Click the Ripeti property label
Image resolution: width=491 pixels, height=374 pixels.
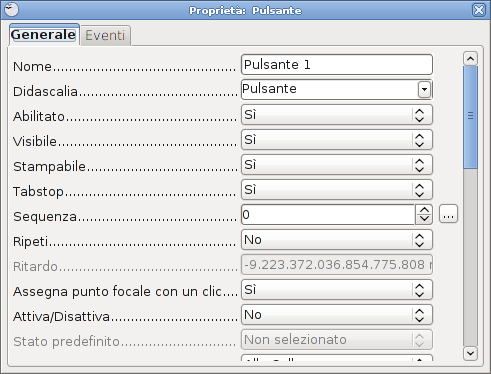coord(31,241)
